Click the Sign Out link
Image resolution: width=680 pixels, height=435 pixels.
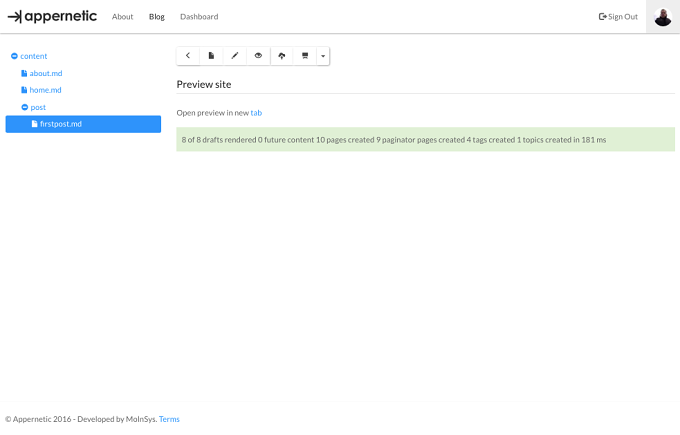618,17
